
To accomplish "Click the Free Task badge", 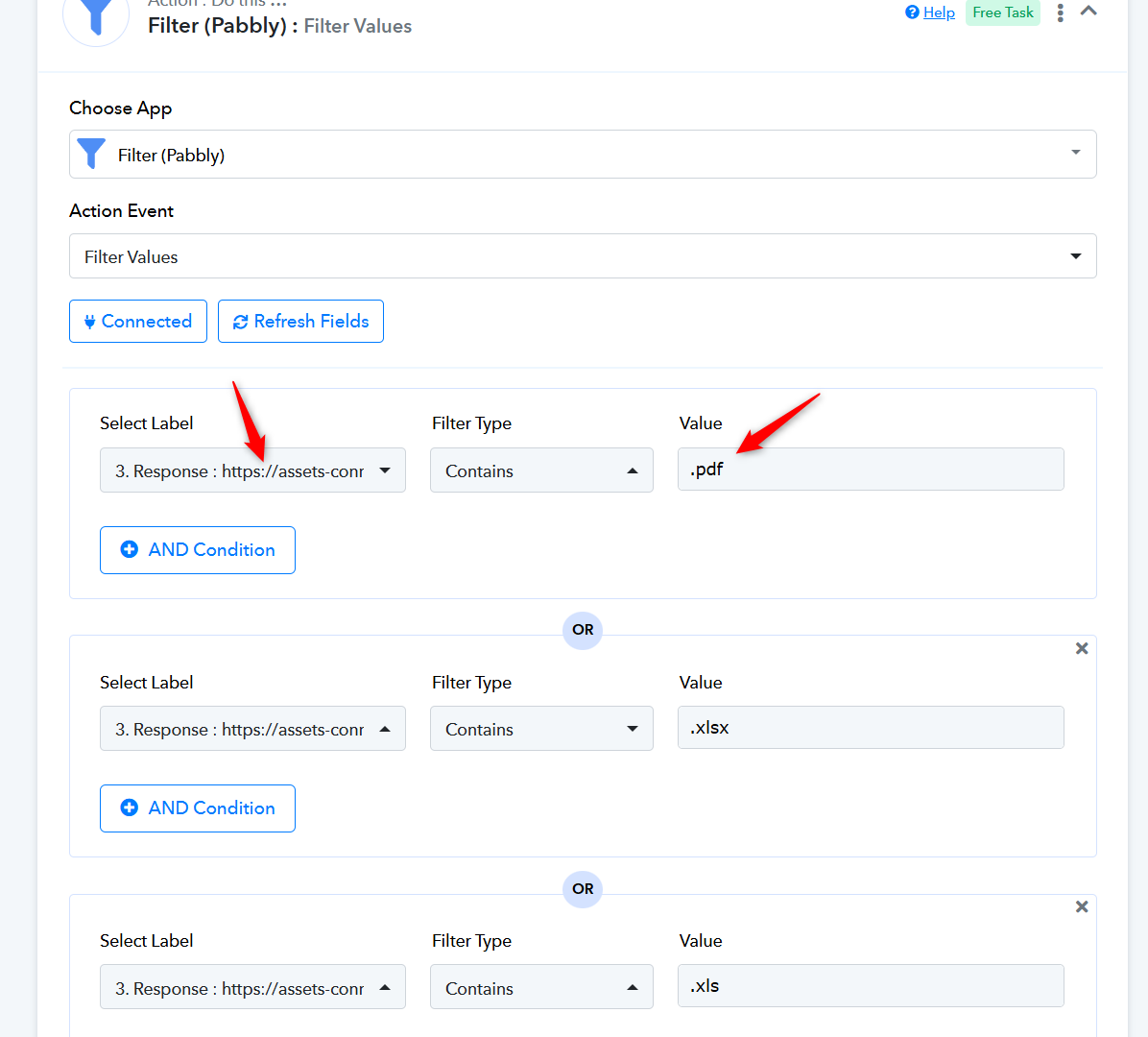I will tap(1002, 12).
